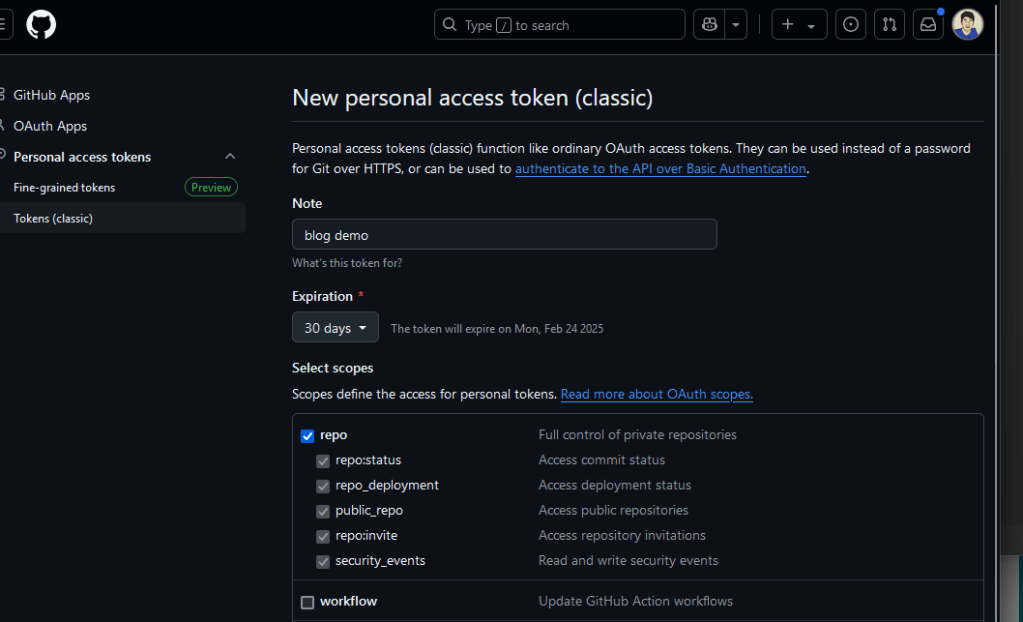The width and height of the screenshot is (1023, 622).
Task: Uncheck the repo scope checkbox
Action: coord(307,435)
